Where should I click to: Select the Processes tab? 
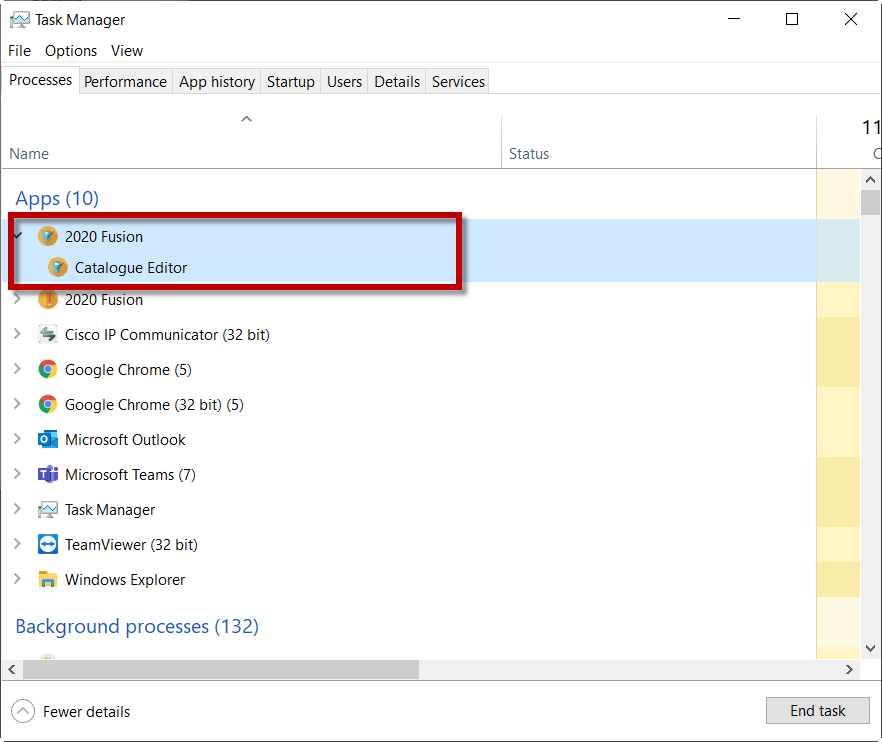[x=40, y=80]
